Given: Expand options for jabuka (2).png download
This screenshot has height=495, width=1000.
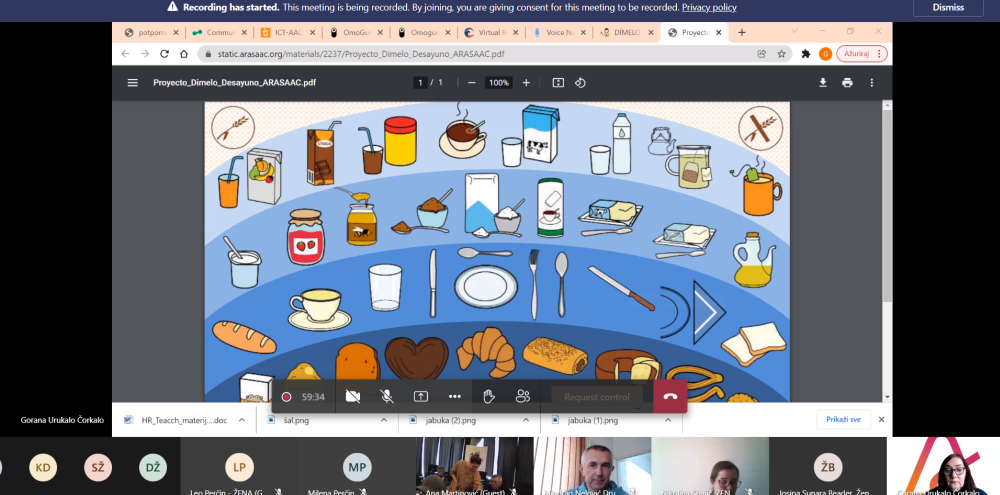Looking at the screenshot, I should (x=526, y=420).
